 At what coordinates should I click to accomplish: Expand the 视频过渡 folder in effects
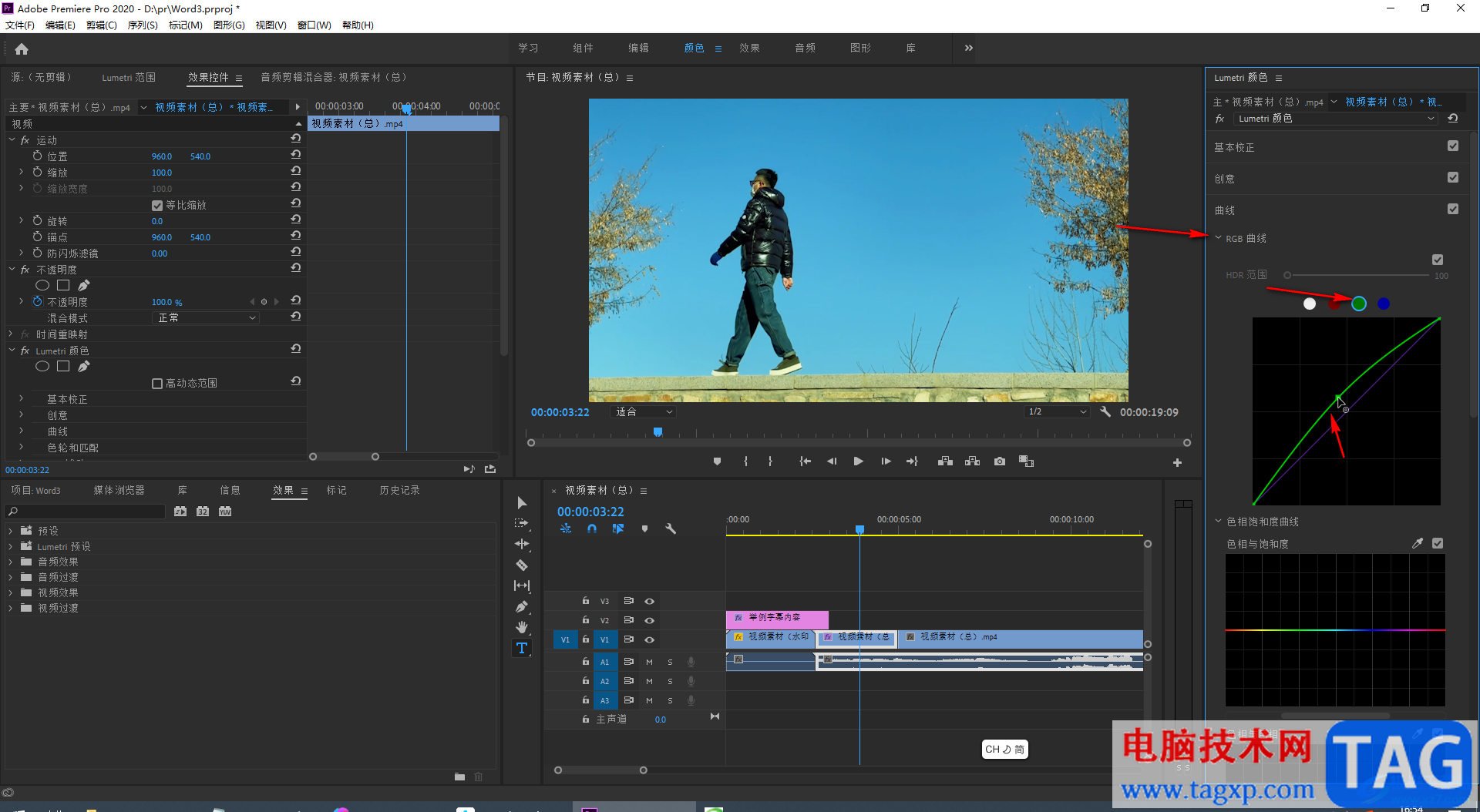coord(11,608)
